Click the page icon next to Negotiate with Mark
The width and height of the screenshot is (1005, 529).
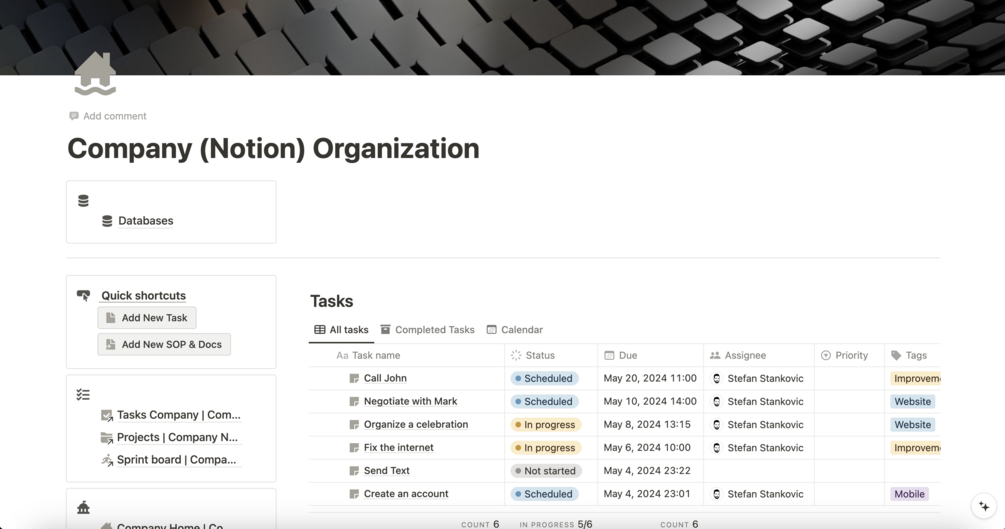click(354, 402)
